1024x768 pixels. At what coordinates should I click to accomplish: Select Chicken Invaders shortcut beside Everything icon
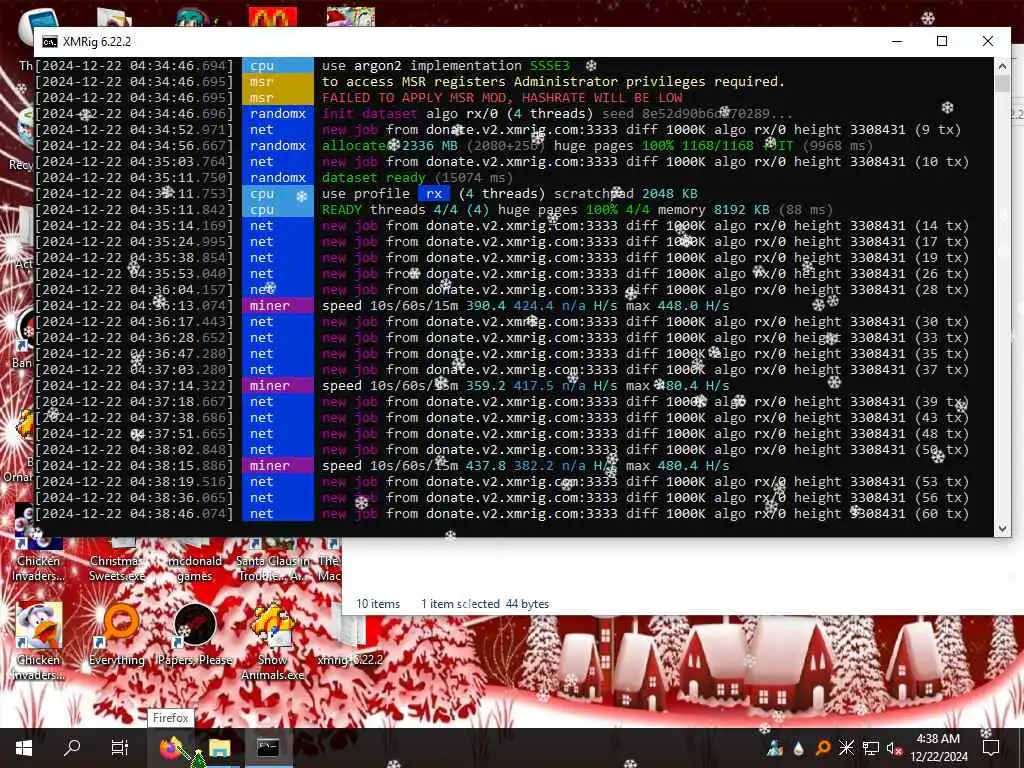point(39,641)
